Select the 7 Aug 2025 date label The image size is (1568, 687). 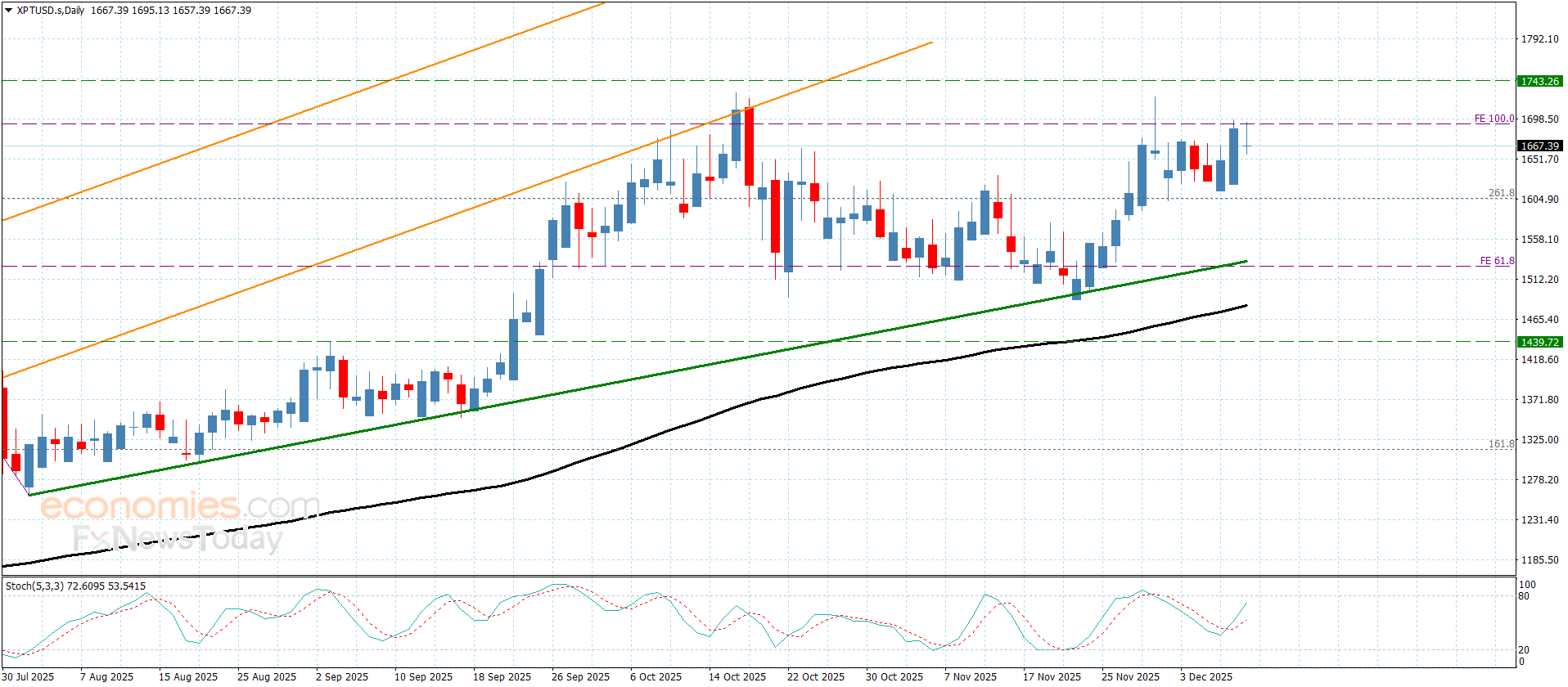click(x=106, y=676)
